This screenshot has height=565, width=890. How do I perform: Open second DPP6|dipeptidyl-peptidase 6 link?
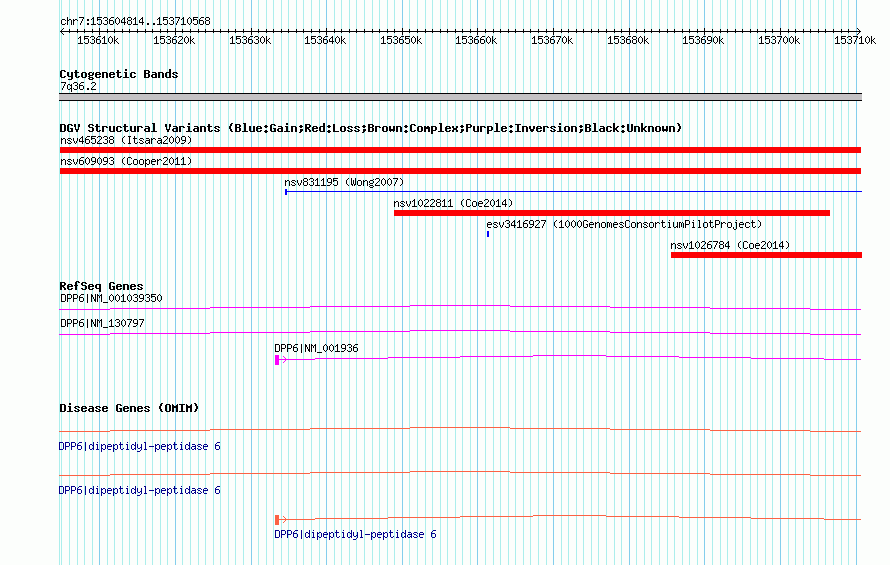140,490
